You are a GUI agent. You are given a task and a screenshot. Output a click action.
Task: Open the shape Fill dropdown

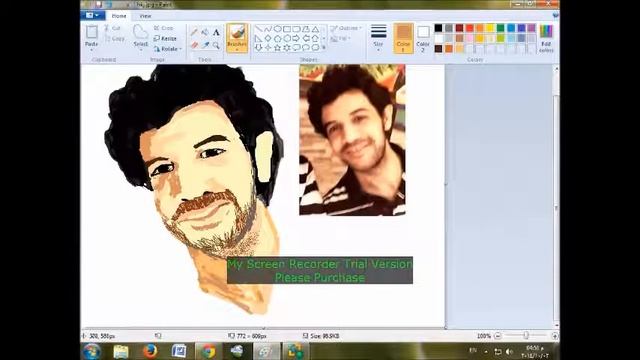coord(340,39)
